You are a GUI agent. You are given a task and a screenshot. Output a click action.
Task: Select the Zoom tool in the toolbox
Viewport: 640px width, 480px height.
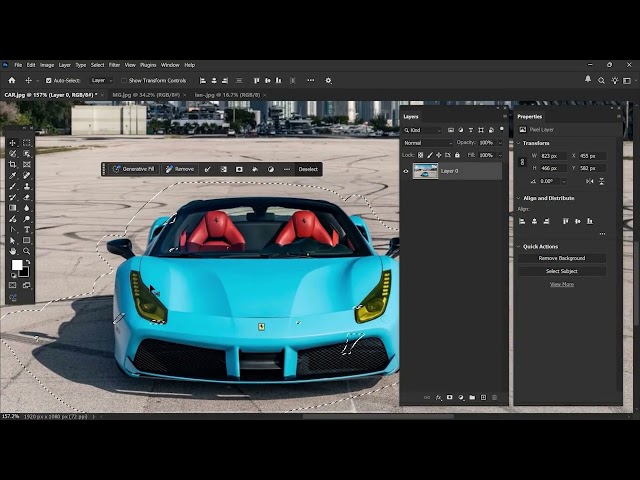(27, 251)
